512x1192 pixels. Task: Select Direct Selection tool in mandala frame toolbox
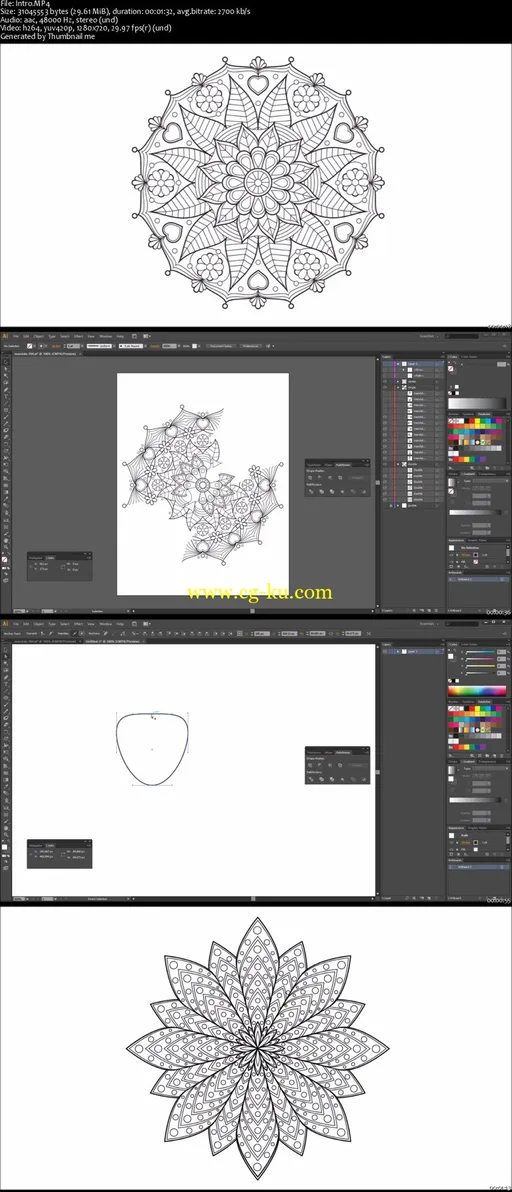5,369
